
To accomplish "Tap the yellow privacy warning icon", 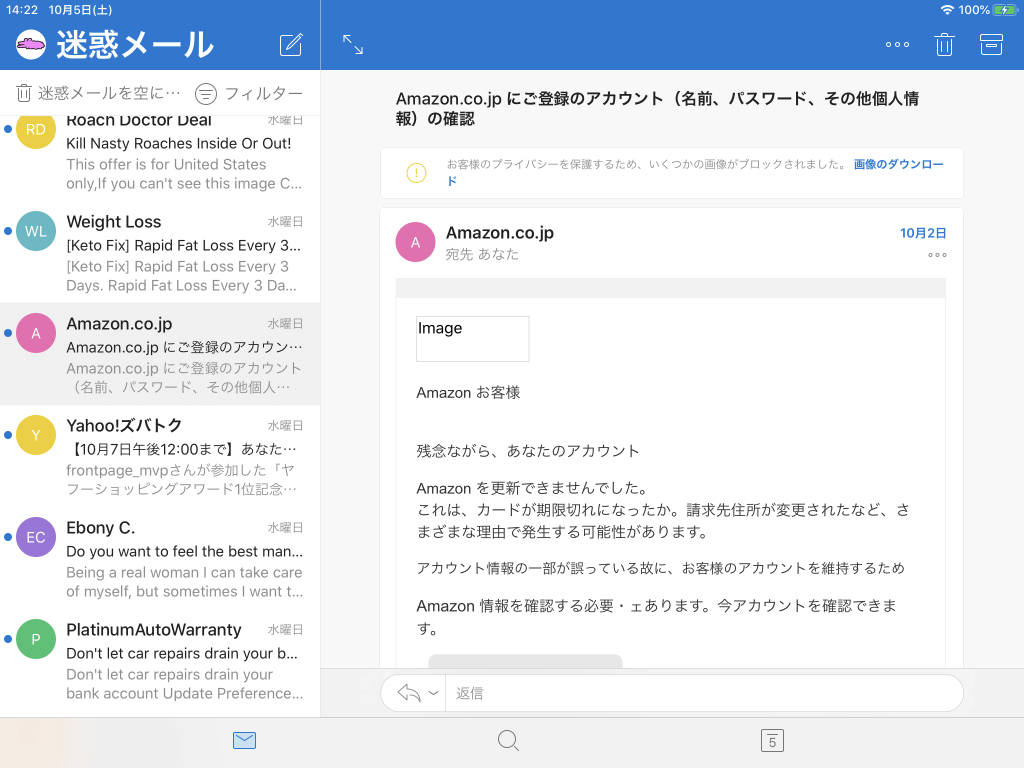I will point(416,172).
